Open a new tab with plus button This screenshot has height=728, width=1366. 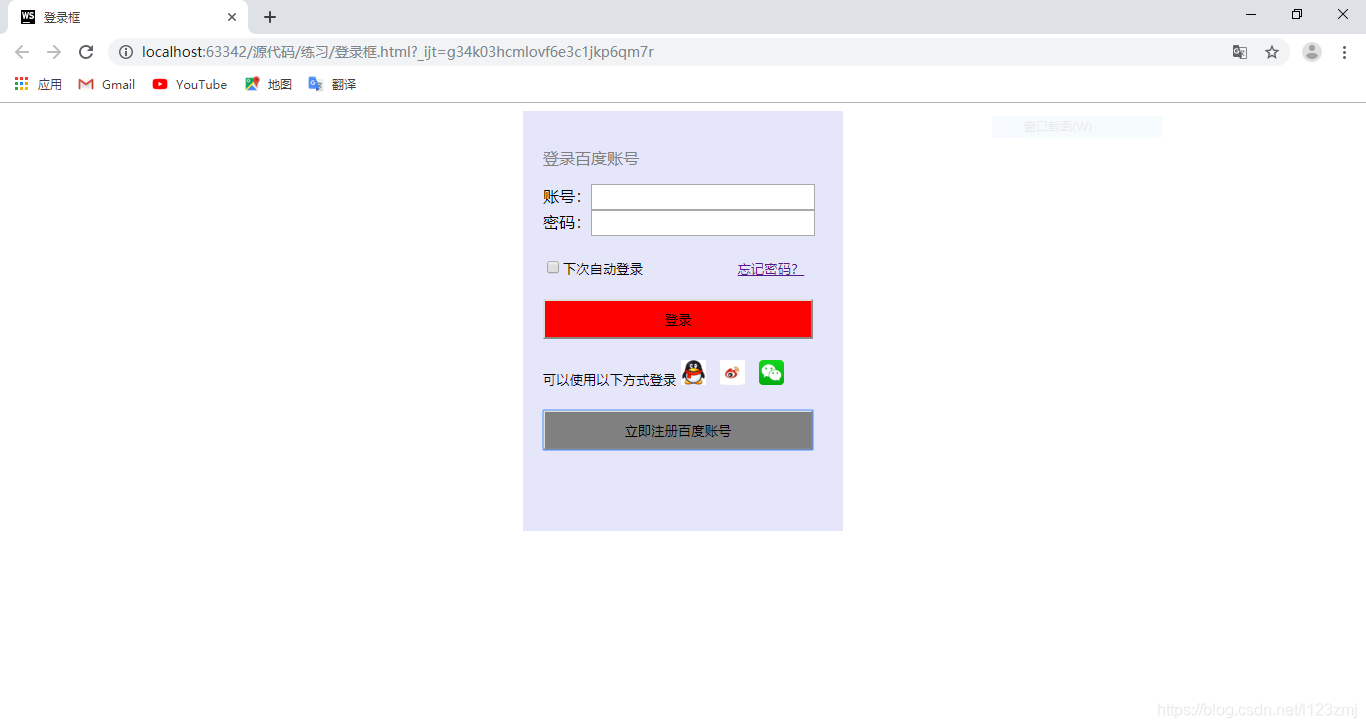270,17
